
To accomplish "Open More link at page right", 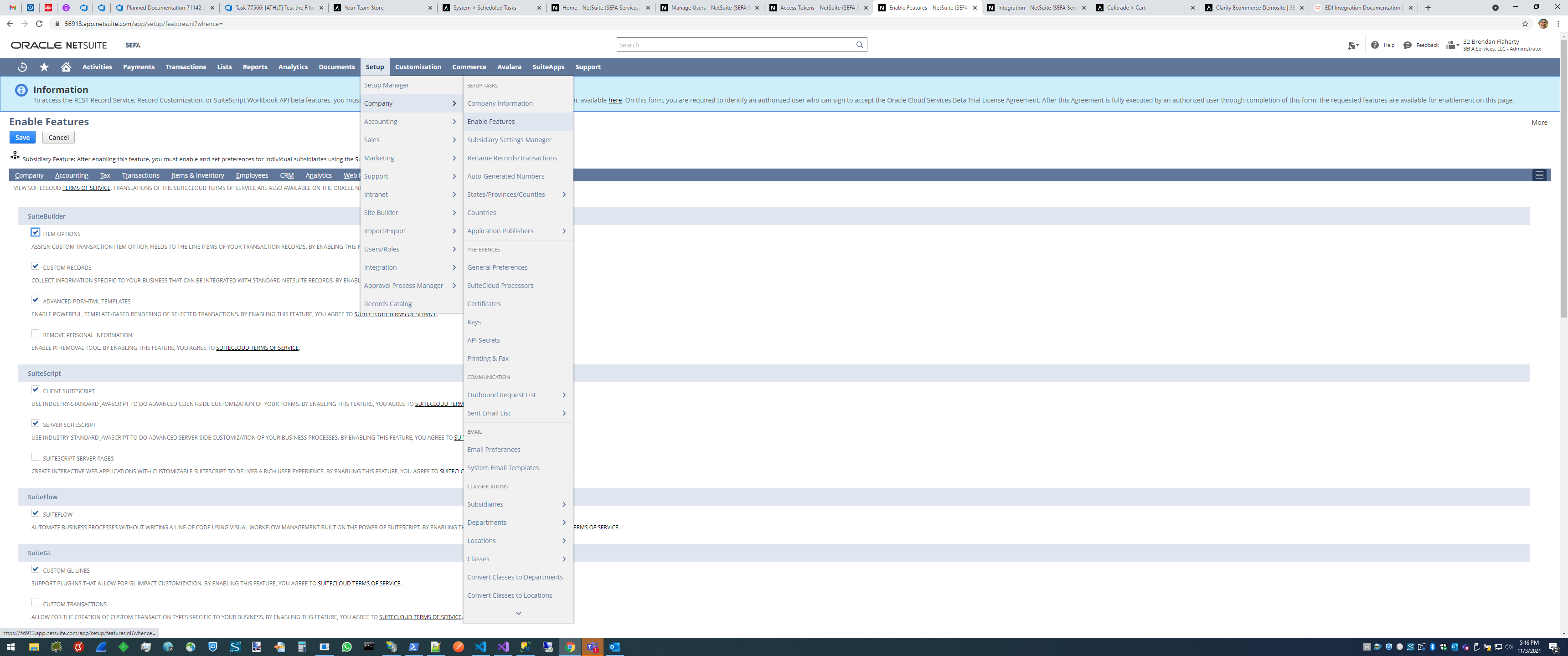I will tap(1539, 122).
